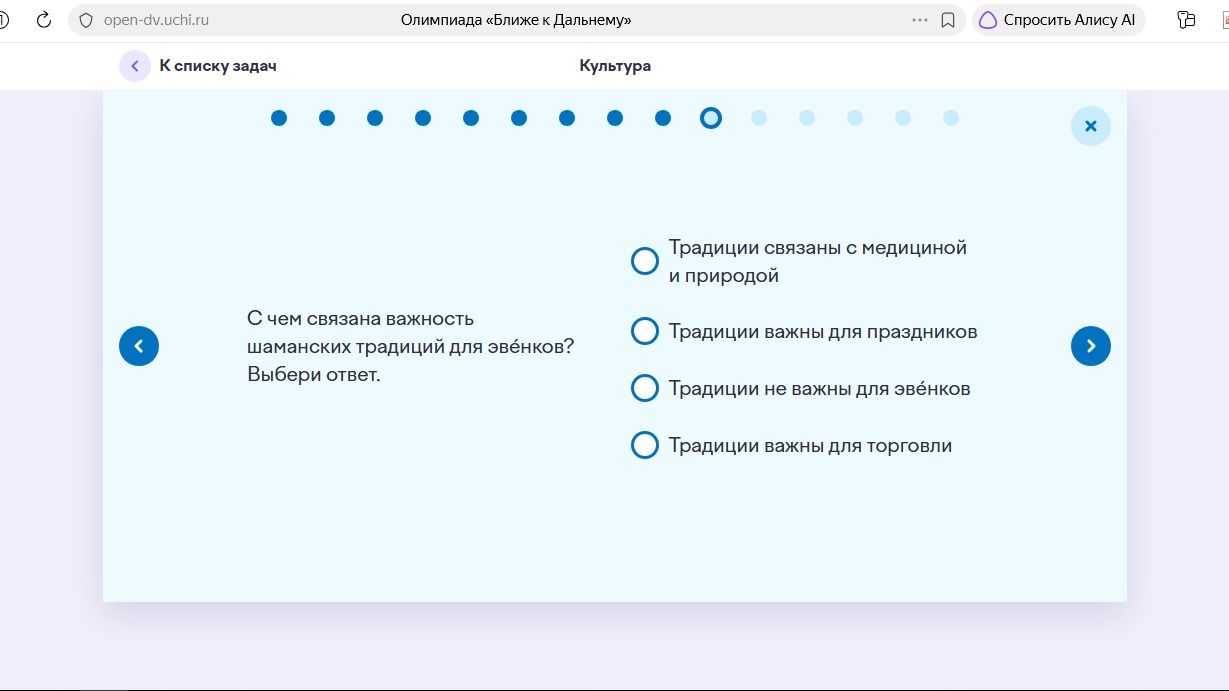Click the shield icon beside the URL

[86, 20]
